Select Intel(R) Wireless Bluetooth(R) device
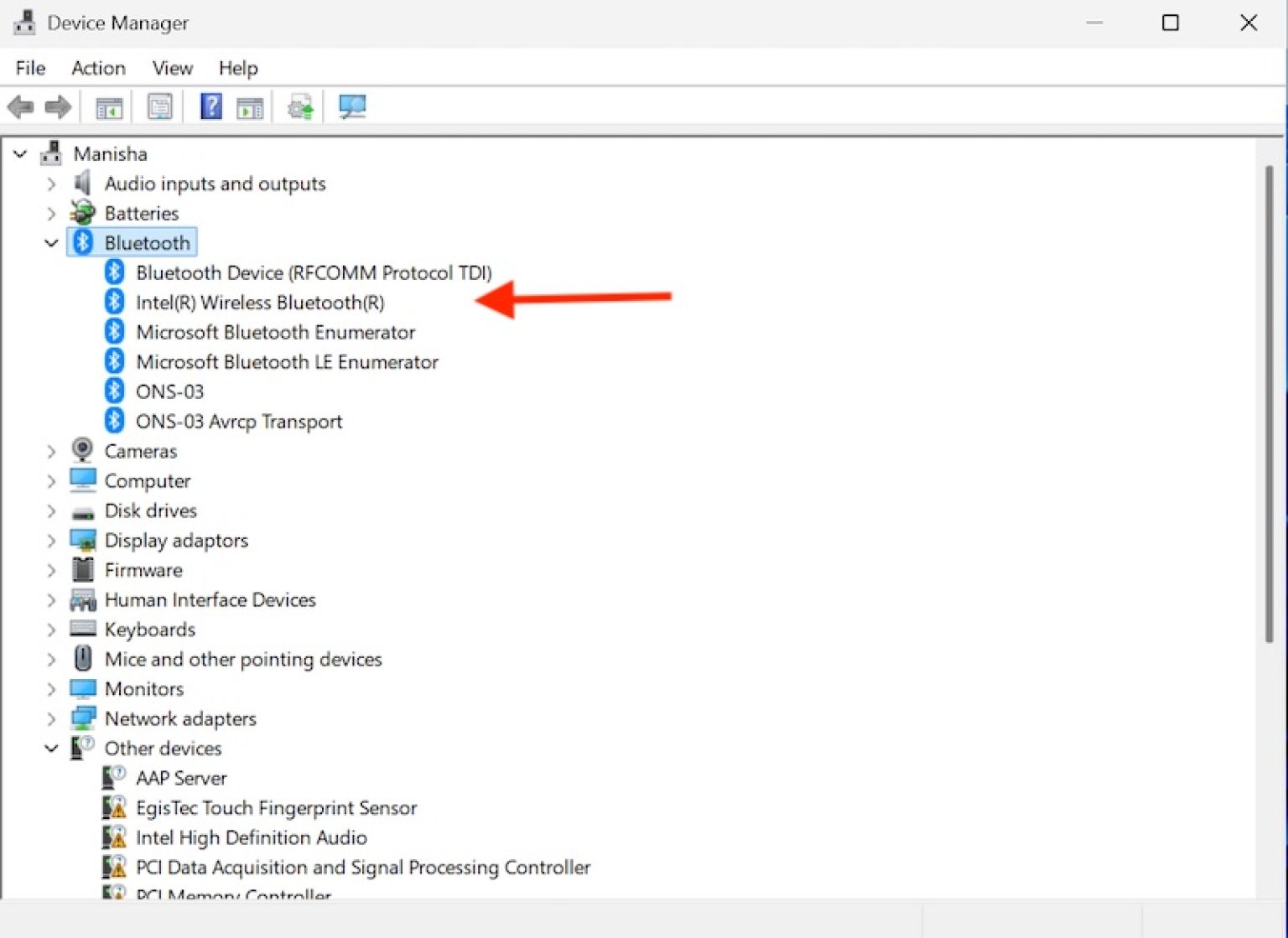1288x938 pixels. [261, 302]
